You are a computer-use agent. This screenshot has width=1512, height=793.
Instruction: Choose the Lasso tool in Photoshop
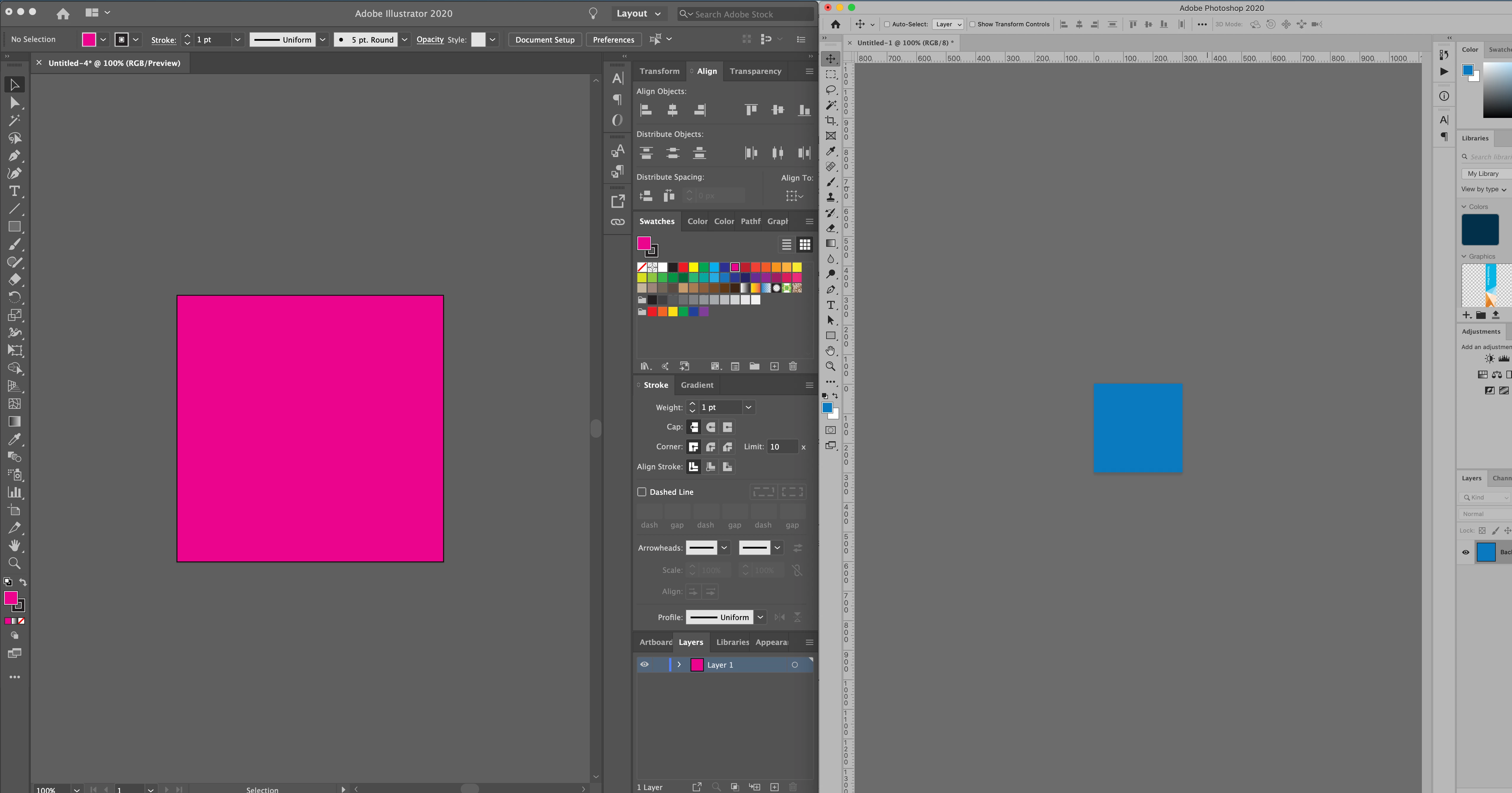pyautogui.click(x=831, y=90)
